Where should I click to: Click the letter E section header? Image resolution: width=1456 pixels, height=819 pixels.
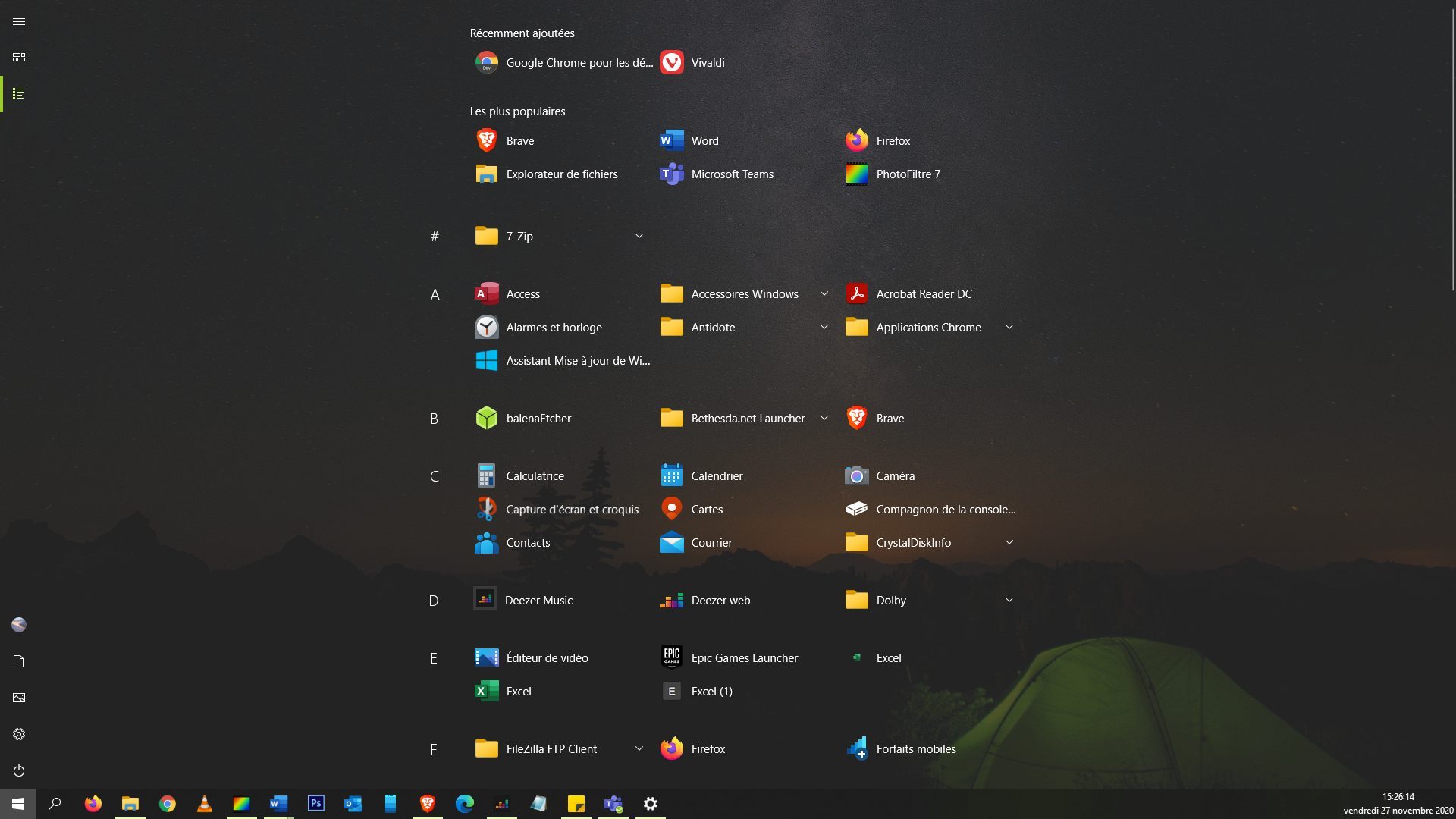435,658
